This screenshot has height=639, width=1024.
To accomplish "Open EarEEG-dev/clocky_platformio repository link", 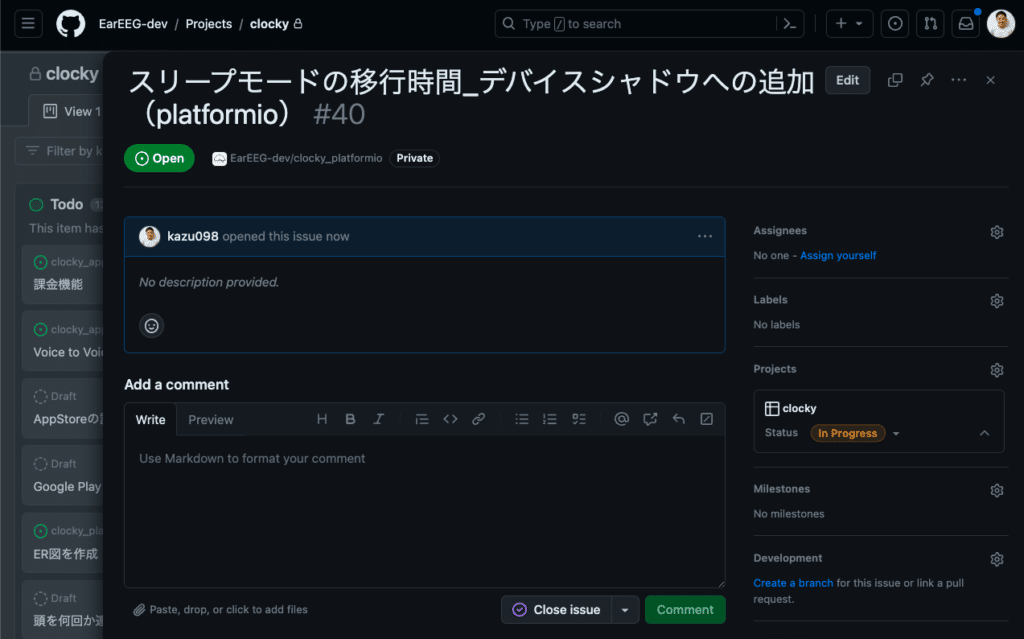I will pyautogui.click(x=306, y=158).
